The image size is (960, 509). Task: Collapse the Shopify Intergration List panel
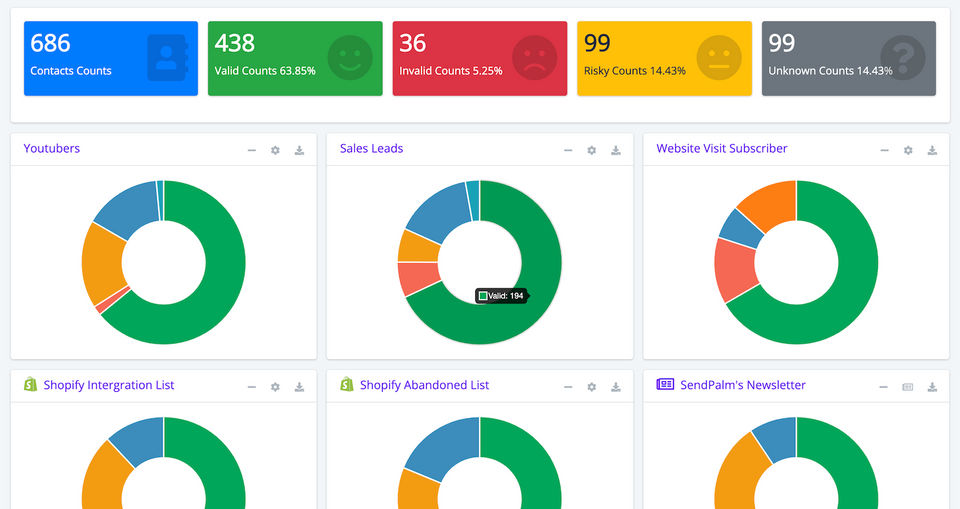[252, 387]
